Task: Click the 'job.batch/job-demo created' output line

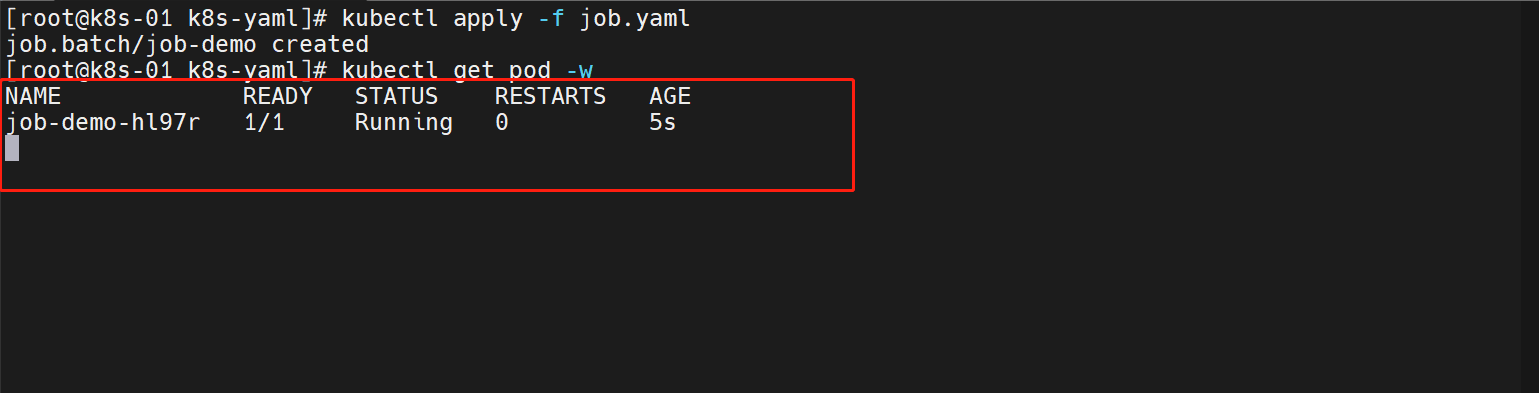Action: click(187, 45)
